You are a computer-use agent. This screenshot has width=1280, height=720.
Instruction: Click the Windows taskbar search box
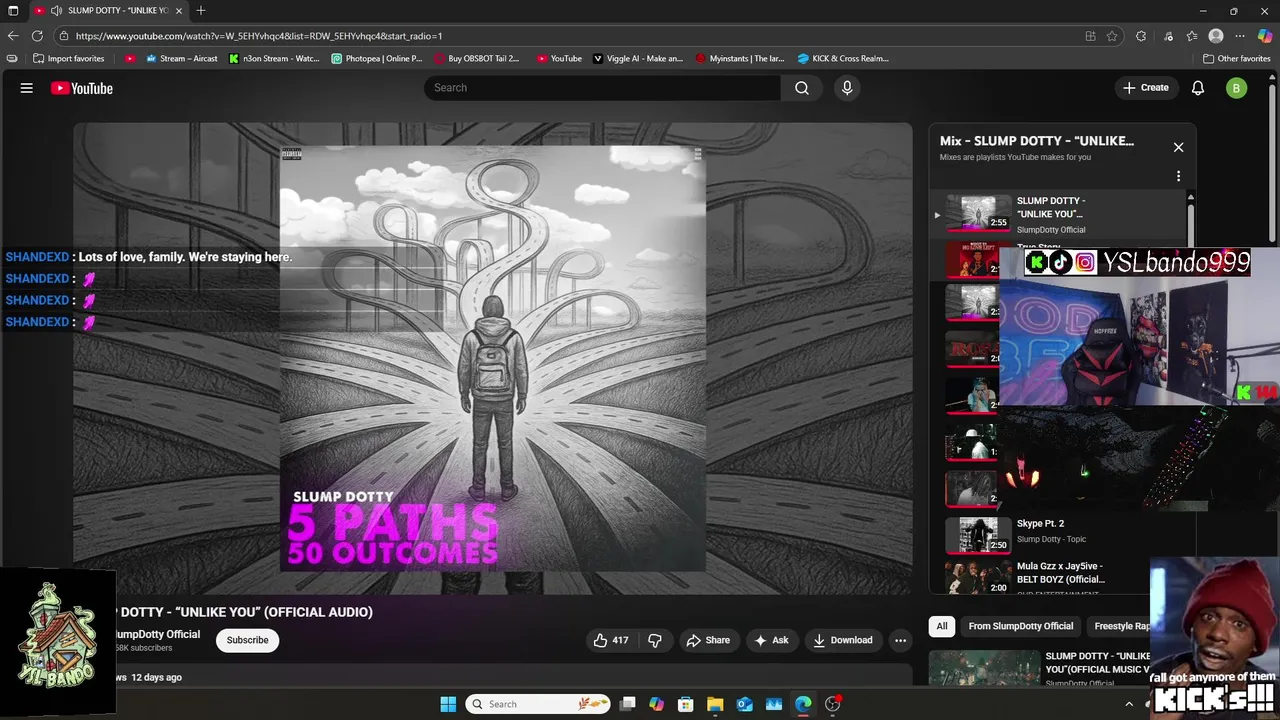tap(540, 704)
